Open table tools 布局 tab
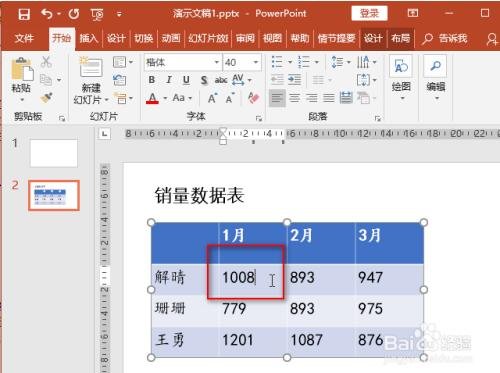 (400, 38)
